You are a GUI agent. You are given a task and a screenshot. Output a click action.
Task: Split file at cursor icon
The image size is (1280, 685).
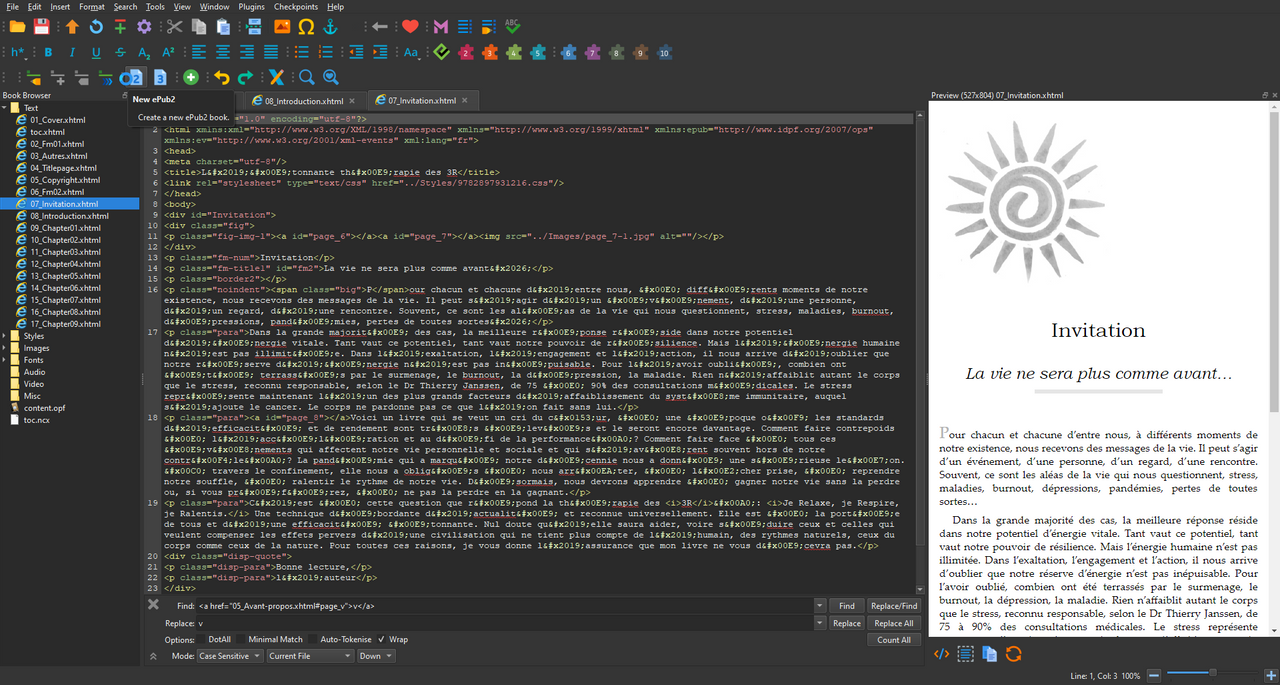pyautogui.click(x=254, y=26)
